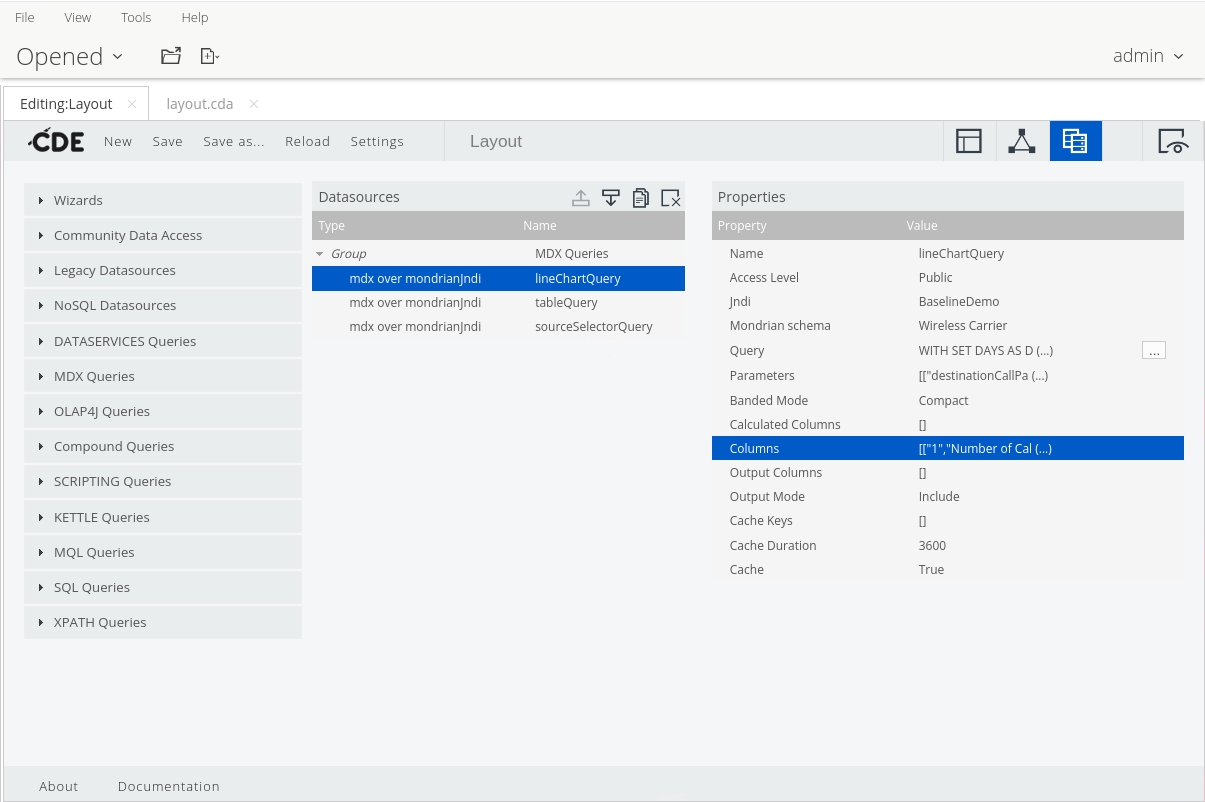Screen dimensions: 1205x802
Task: Open the Query editor ellipsis button
Action: point(1153,350)
